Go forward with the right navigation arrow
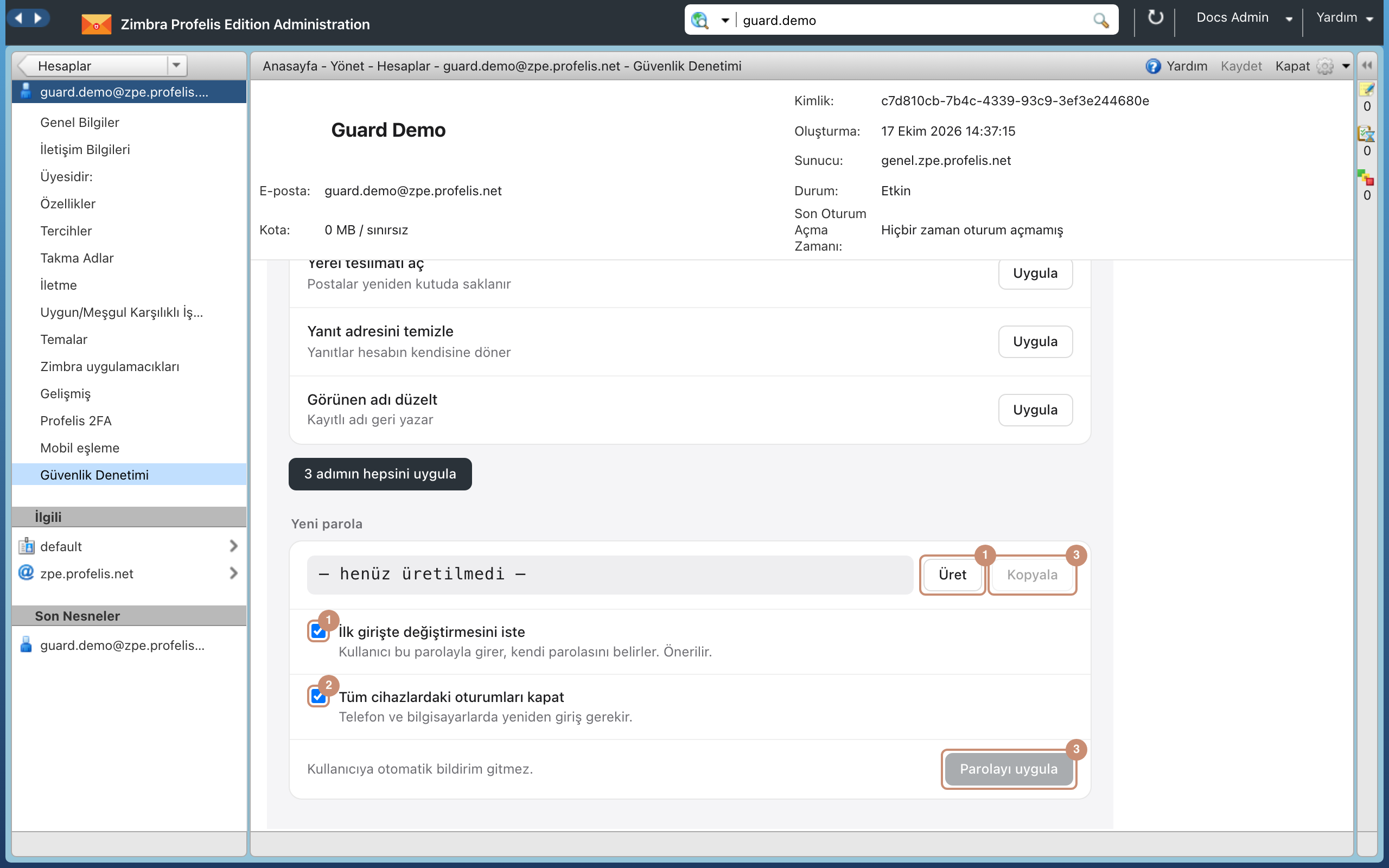1389x868 pixels. tap(38, 18)
